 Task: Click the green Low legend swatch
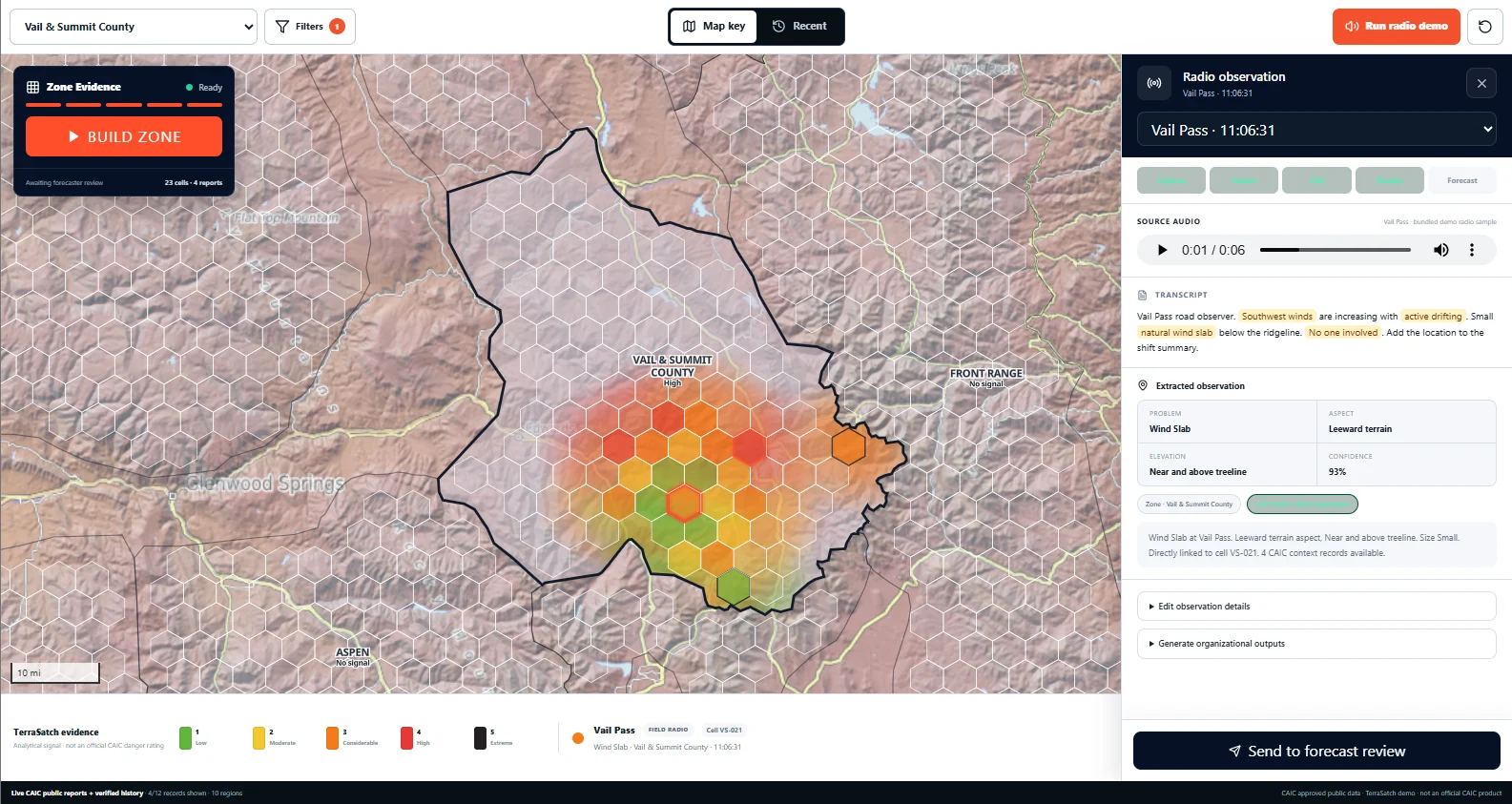[x=185, y=737]
